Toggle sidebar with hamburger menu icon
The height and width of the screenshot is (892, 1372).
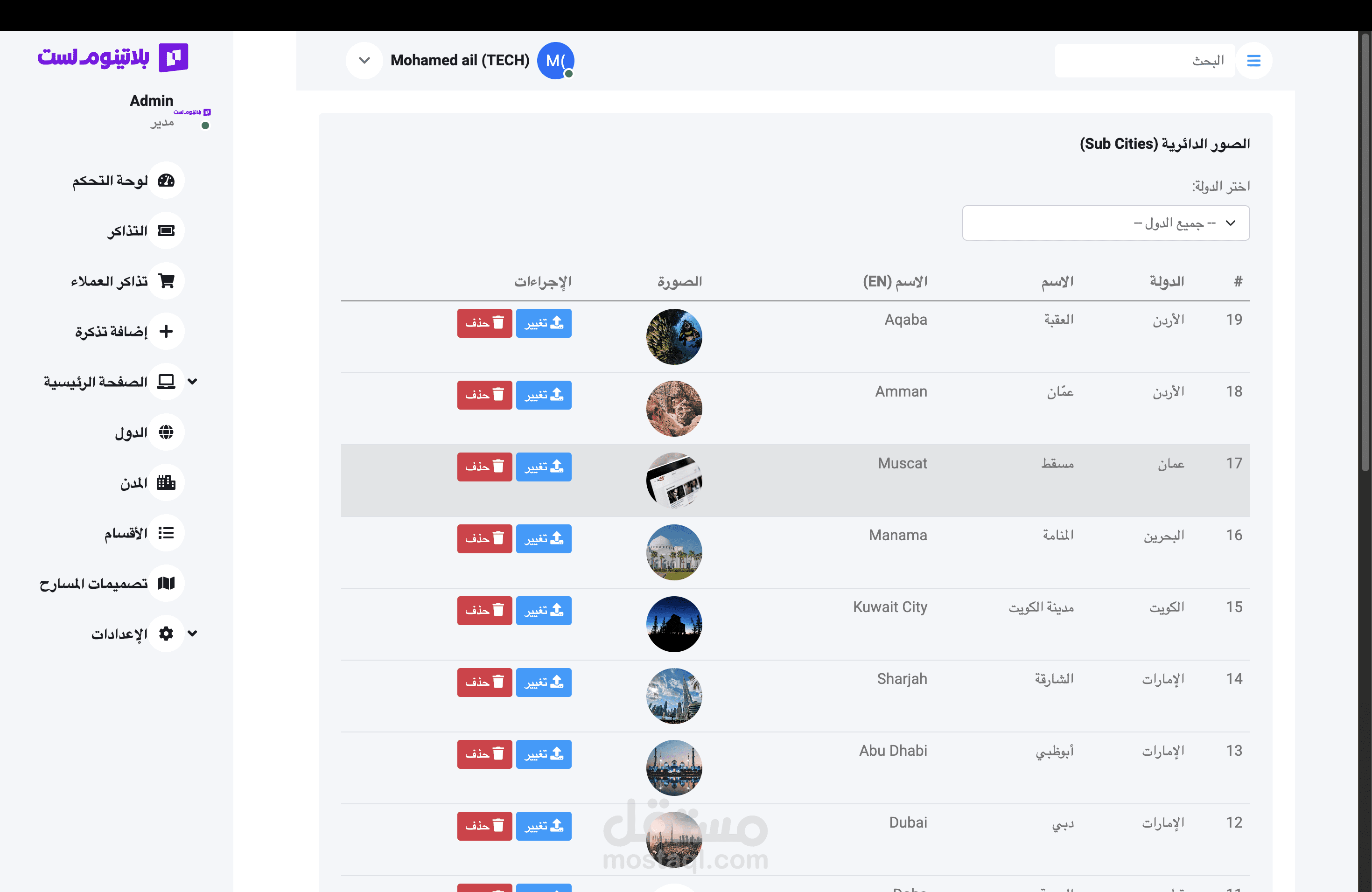click(1253, 61)
